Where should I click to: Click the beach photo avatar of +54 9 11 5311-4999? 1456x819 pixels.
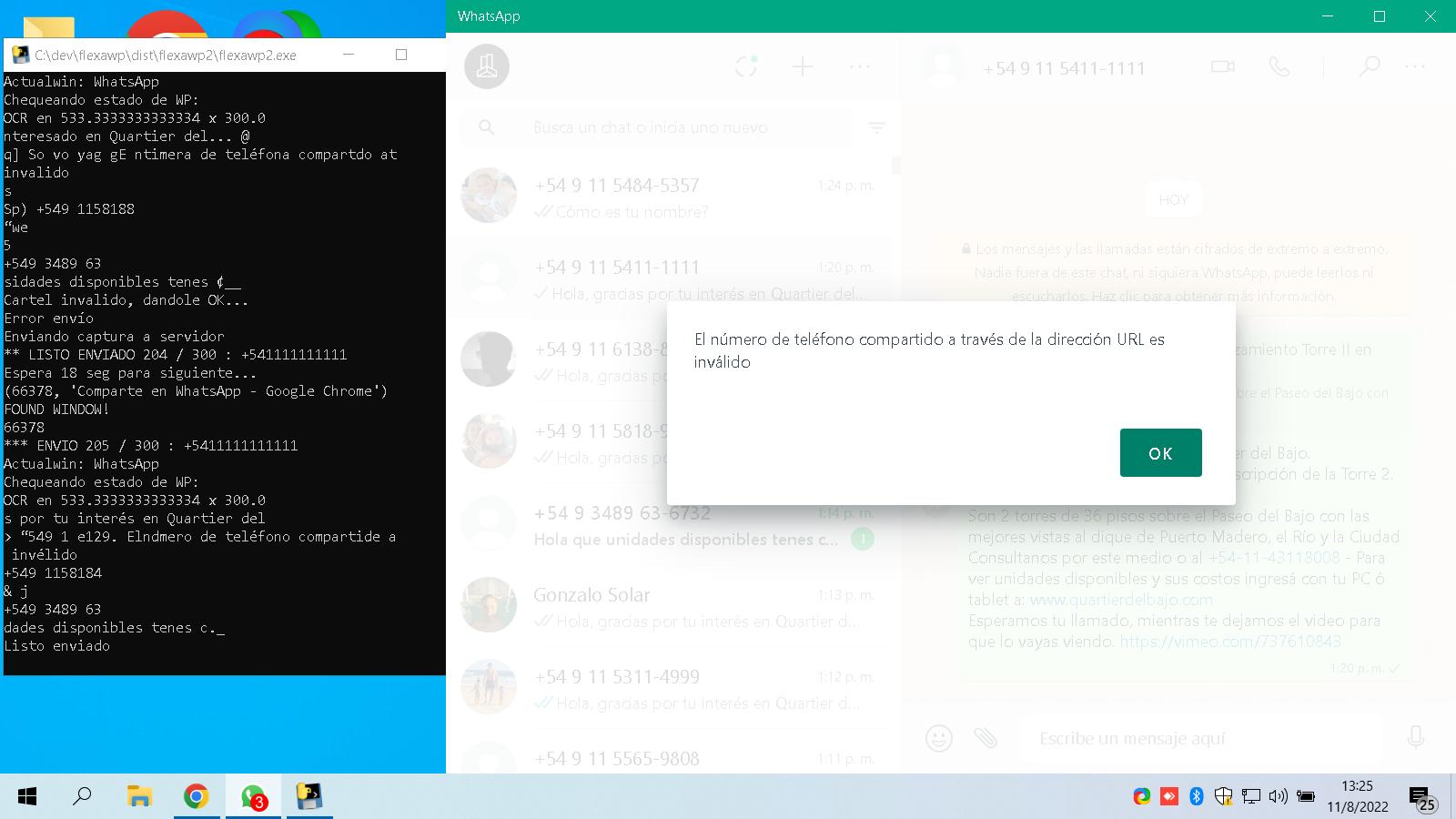pyautogui.click(x=489, y=687)
